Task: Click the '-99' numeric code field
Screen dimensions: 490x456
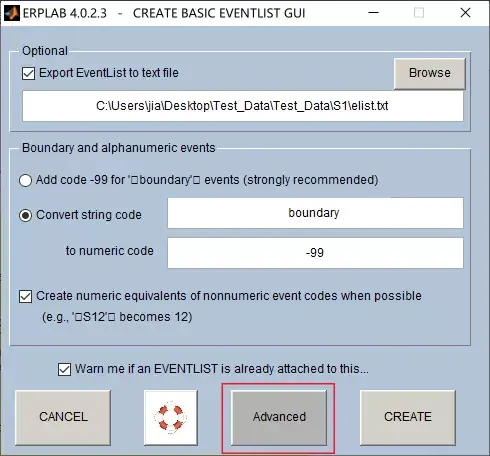Action: click(315, 253)
